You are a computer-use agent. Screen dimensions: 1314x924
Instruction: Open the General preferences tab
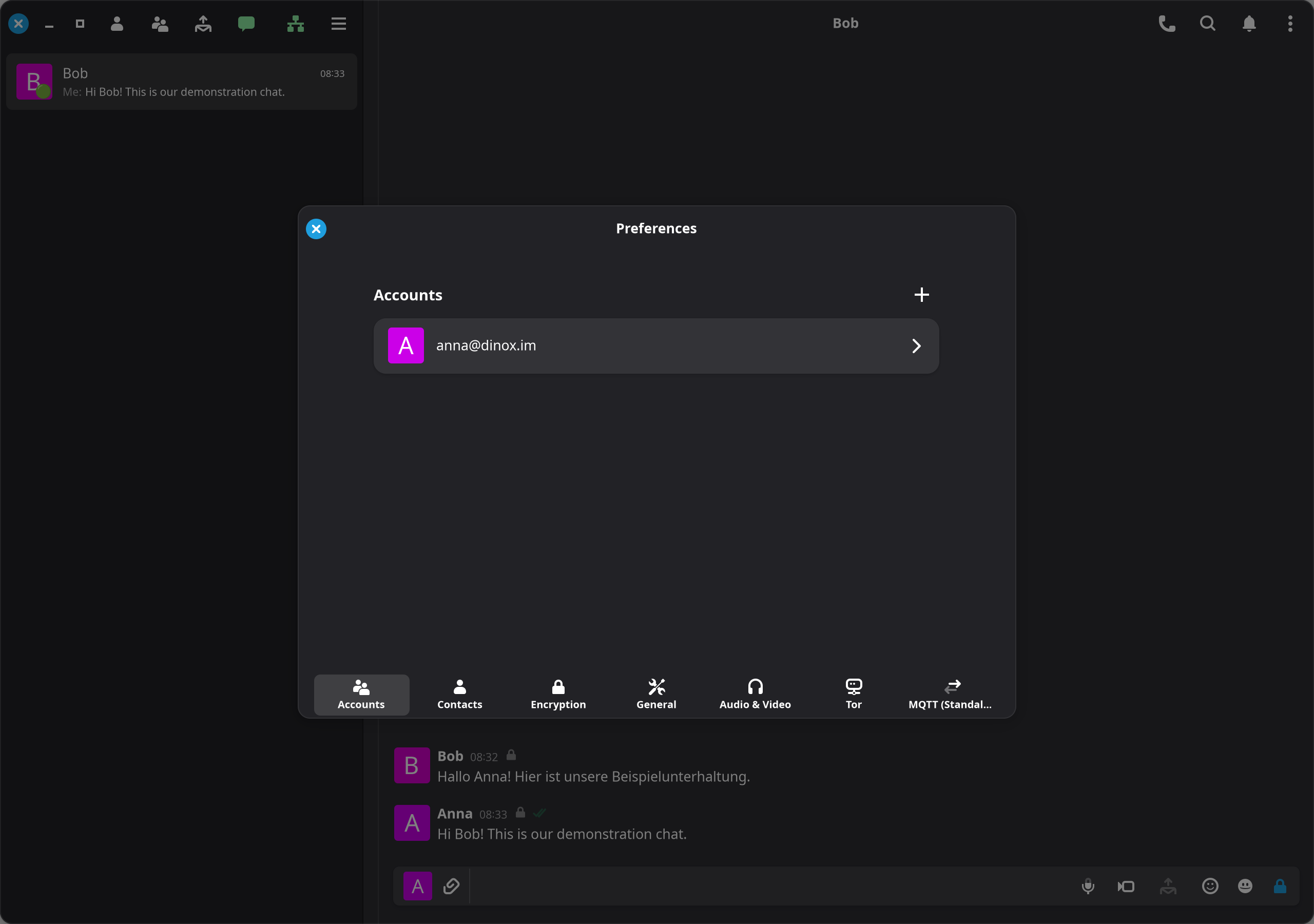[656, 695]
